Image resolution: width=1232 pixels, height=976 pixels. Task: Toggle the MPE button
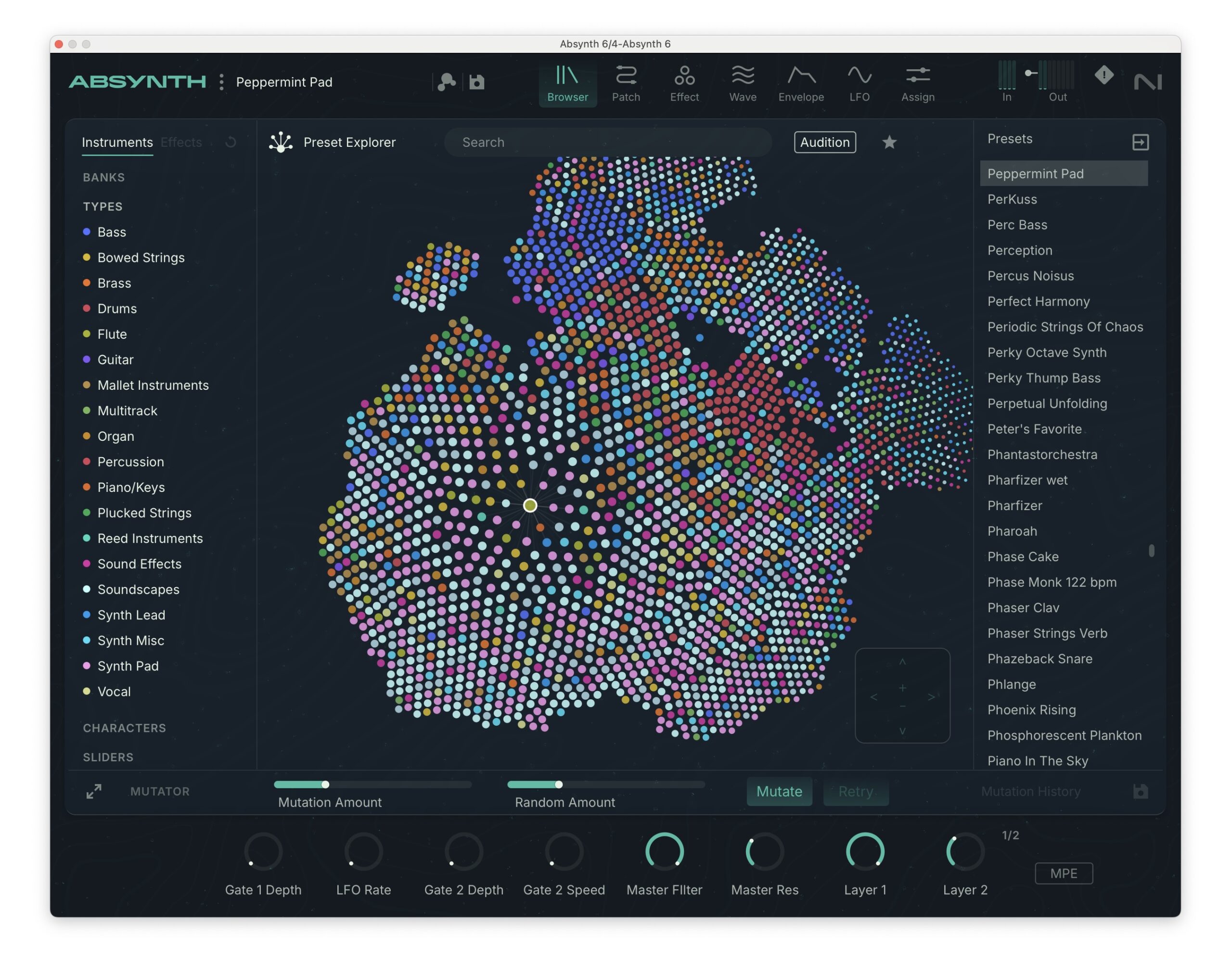click(1064, 873)
